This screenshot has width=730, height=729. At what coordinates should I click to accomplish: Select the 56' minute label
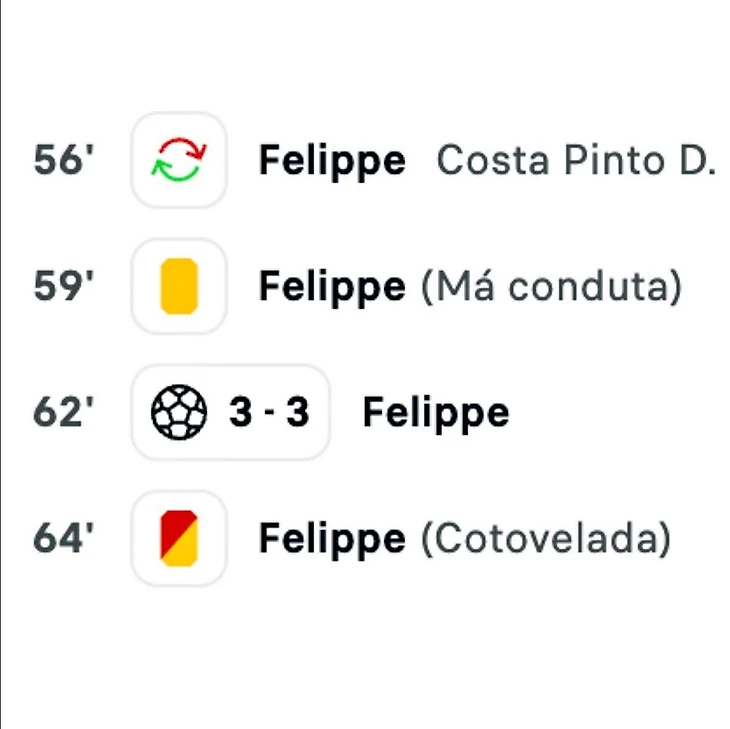tap(64, 160)
